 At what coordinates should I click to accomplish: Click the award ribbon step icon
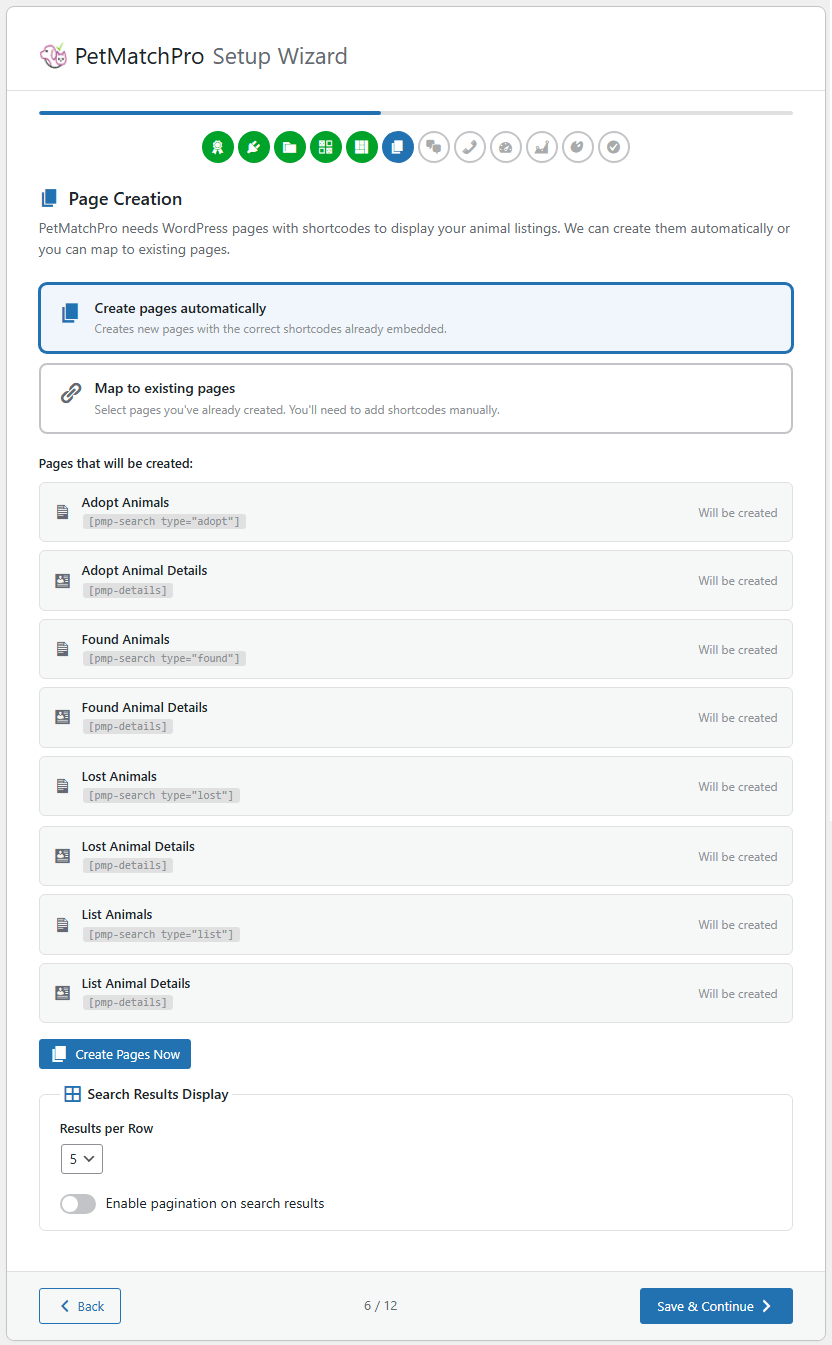click(x=218, y=148)
